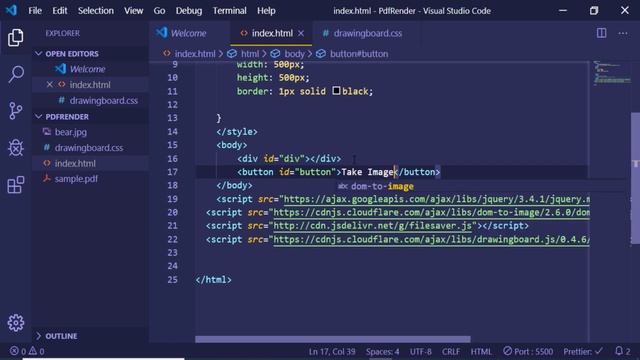Select drawingboard.css in Open Editors
This screenshot has height=360, width=640.
[103, 100]
